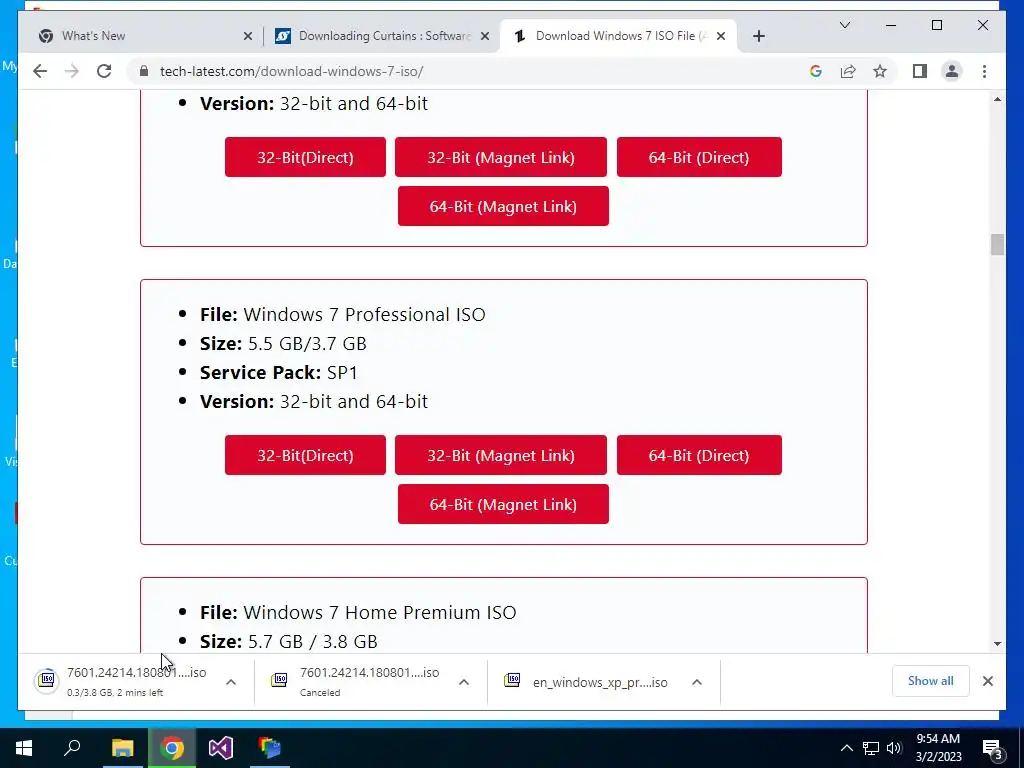Click the address bar URL

[291, 71]
